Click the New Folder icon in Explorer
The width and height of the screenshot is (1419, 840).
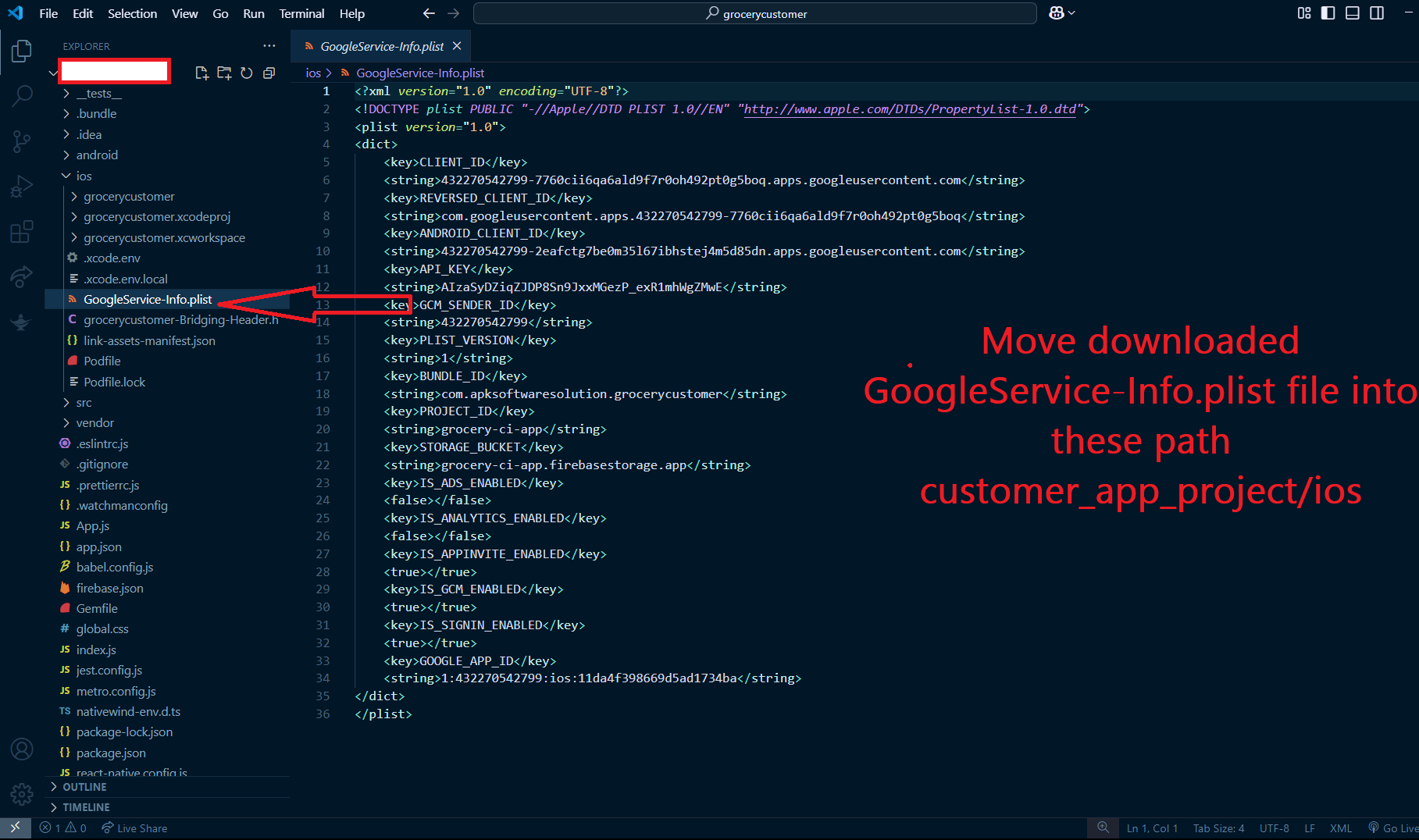point(224,73)
